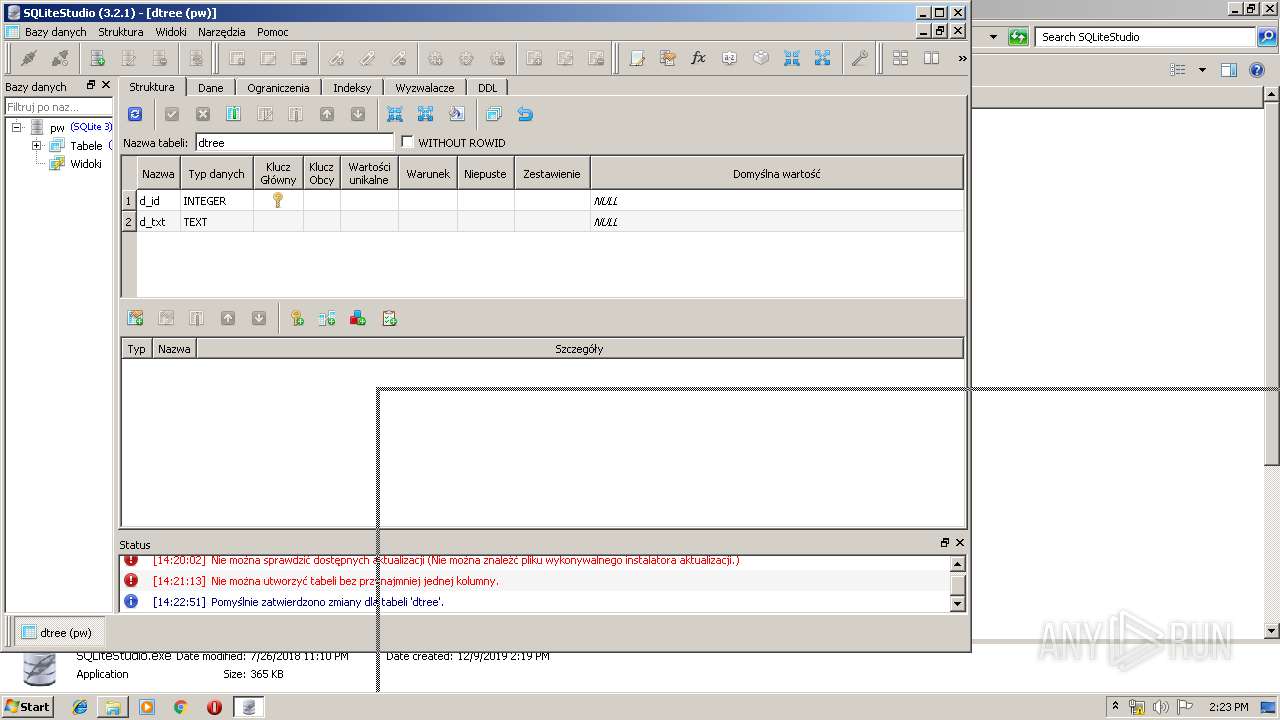Viewport: 1280px width, 720px height.
Task: Click the import into table icon
Action: pos(394,114)
